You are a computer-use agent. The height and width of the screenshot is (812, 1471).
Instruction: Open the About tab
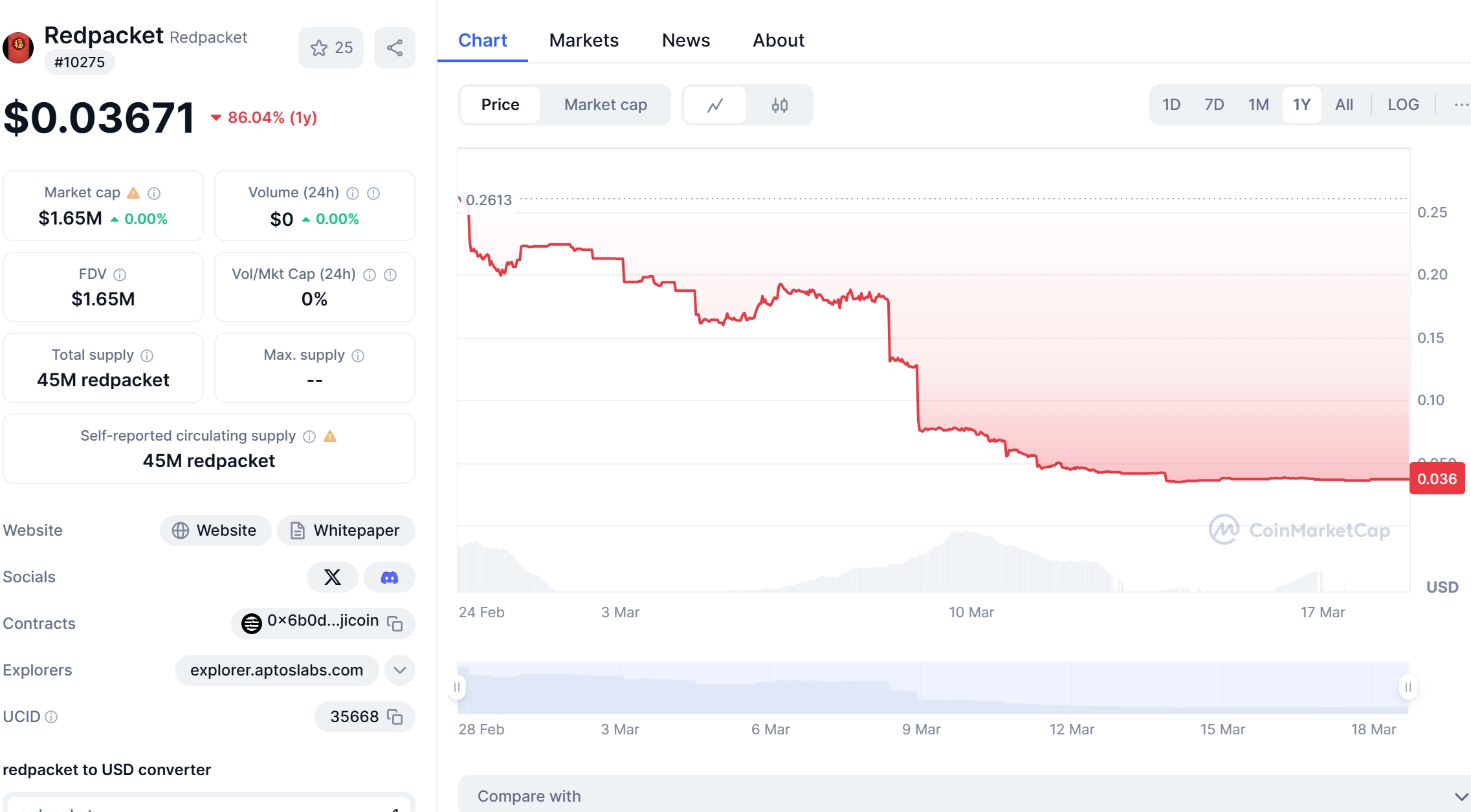779,40
